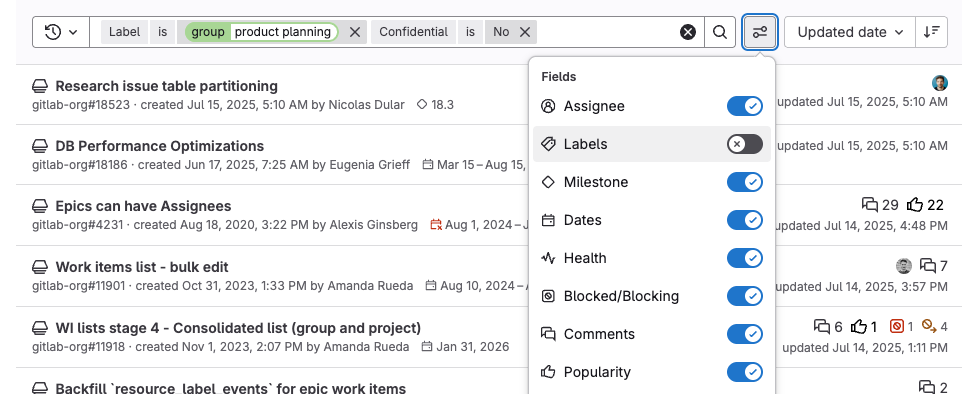962x394 pixels.
Task: Click the orange blocking 4 icon
Action: tap(934, 326)
